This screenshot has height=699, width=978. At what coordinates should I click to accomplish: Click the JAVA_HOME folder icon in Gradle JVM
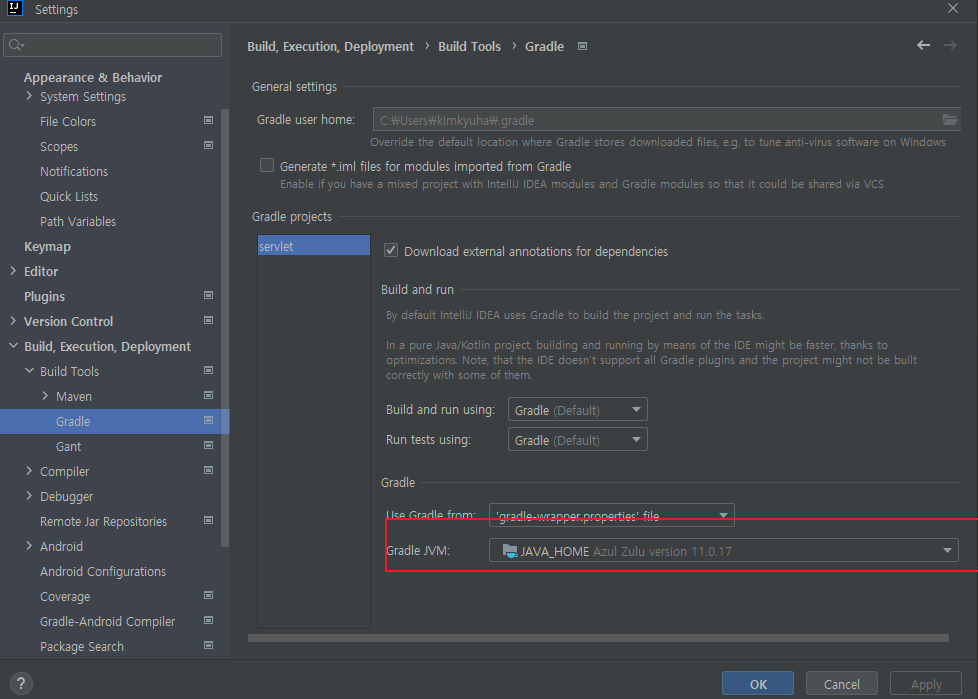click(510, 551)
